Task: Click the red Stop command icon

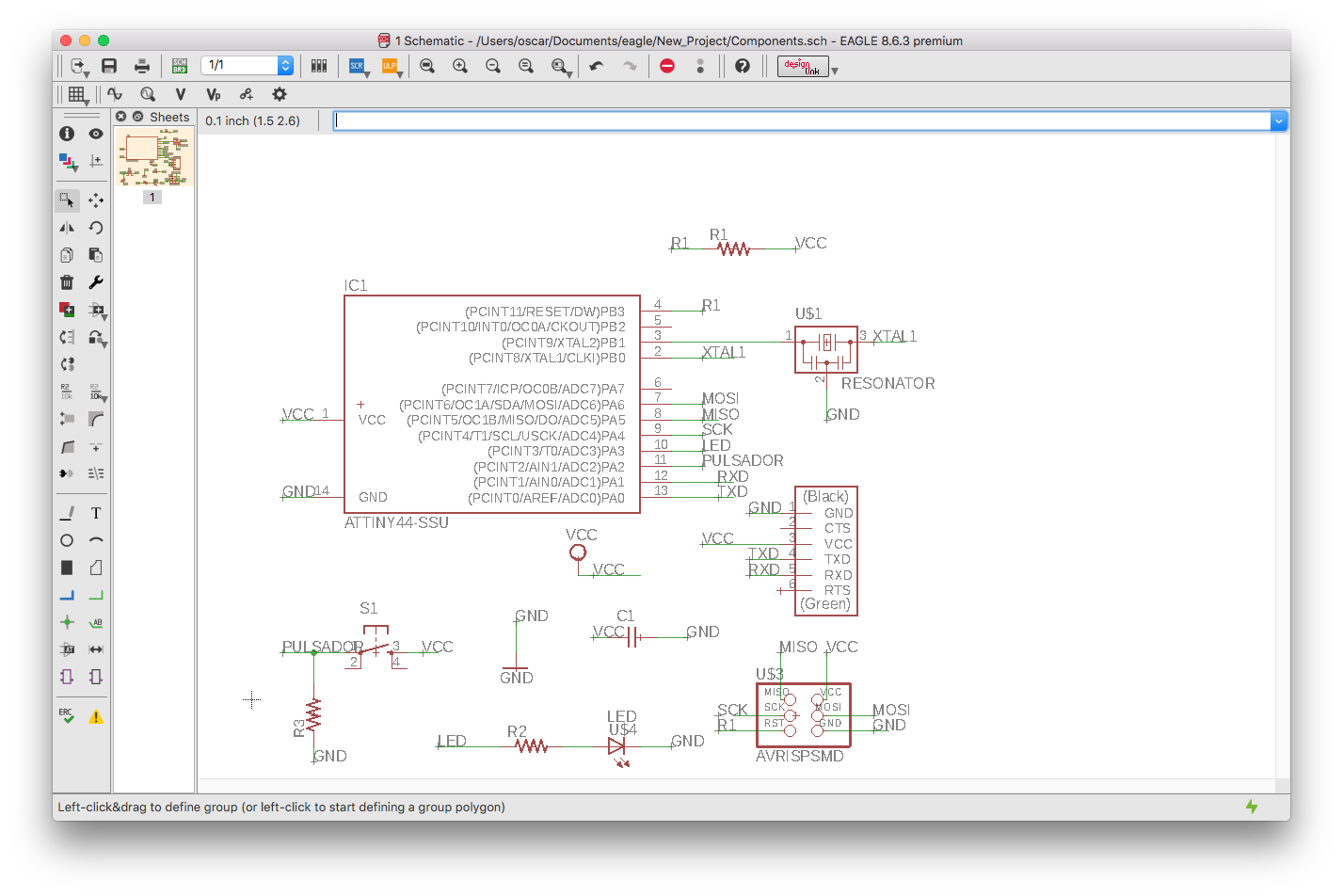Action: pos(667,66)
